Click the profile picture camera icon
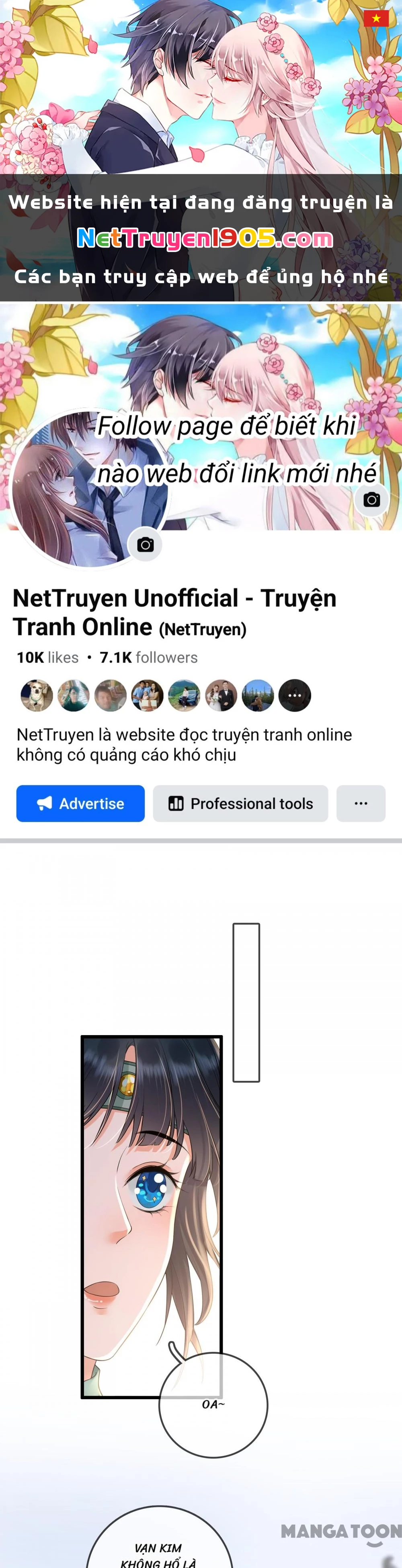 (x=145, y=545)
